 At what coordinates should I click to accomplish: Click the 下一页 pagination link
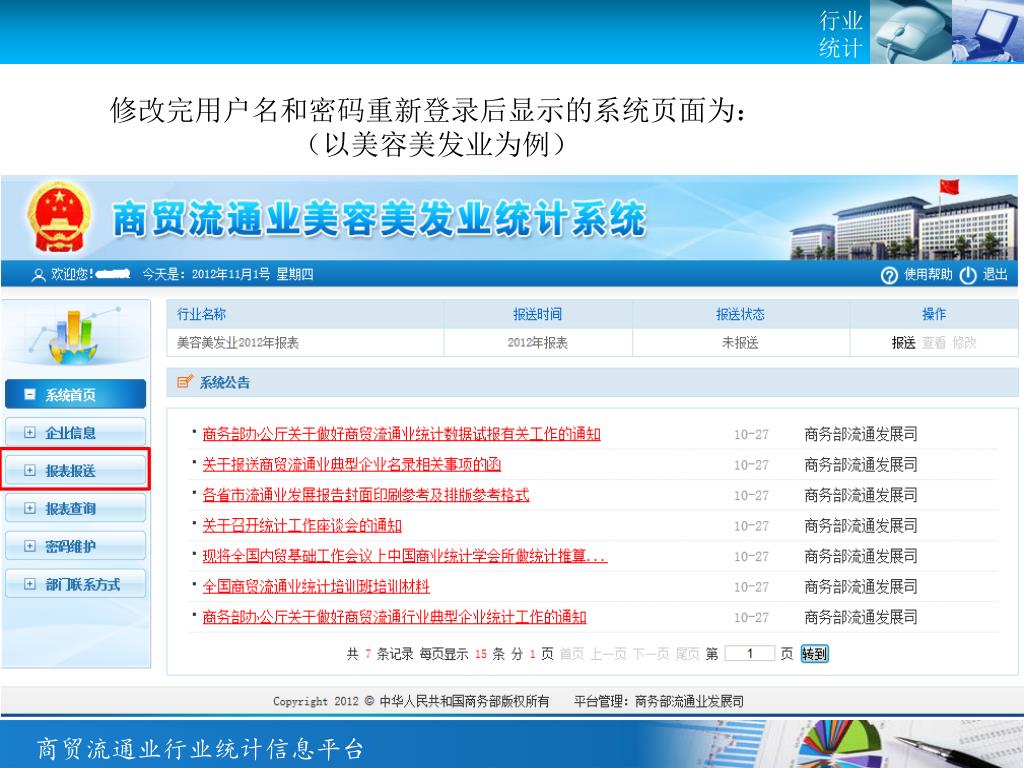point(650,654)
